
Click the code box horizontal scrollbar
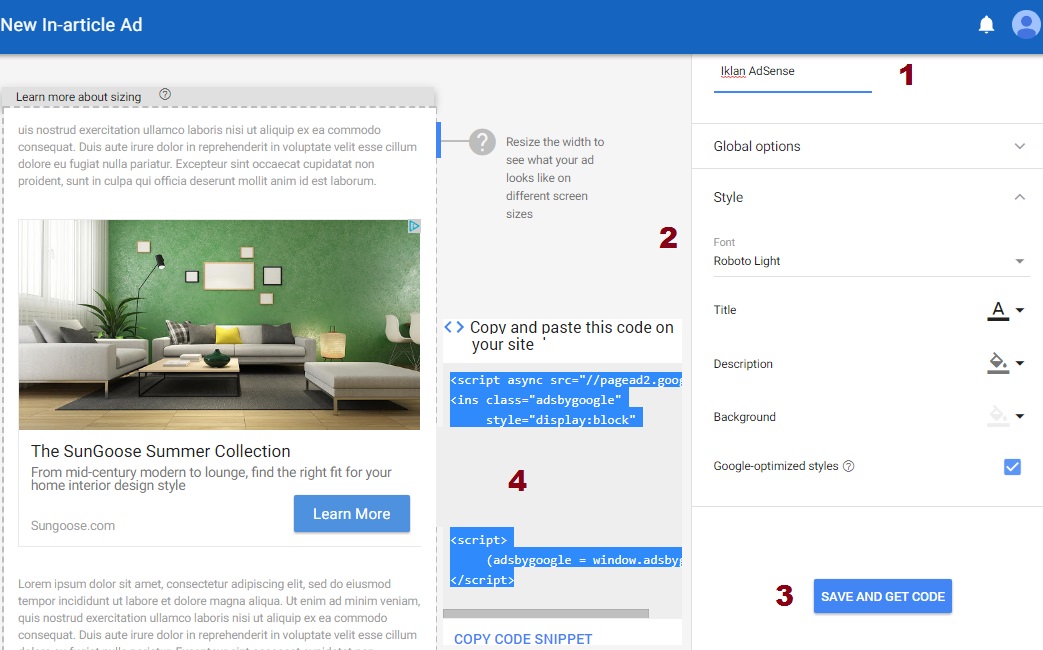pyautogui.click(x=545, y=613)
